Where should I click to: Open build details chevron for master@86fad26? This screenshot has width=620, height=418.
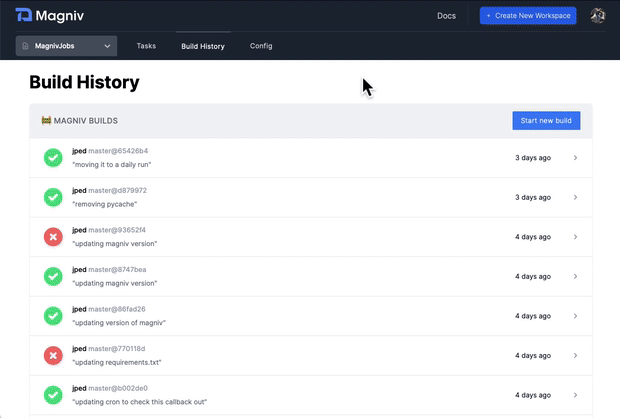click(575, 316)
